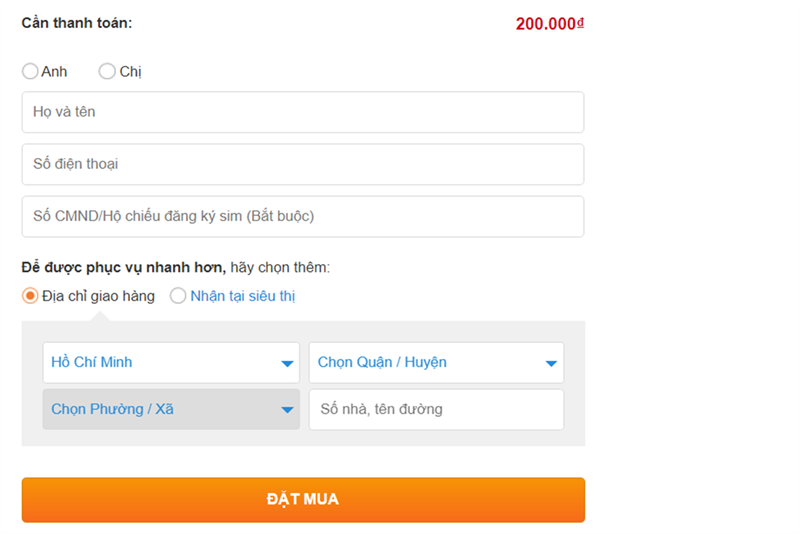
Task: Select the "Chị" radio button
Action: point(107,71)
